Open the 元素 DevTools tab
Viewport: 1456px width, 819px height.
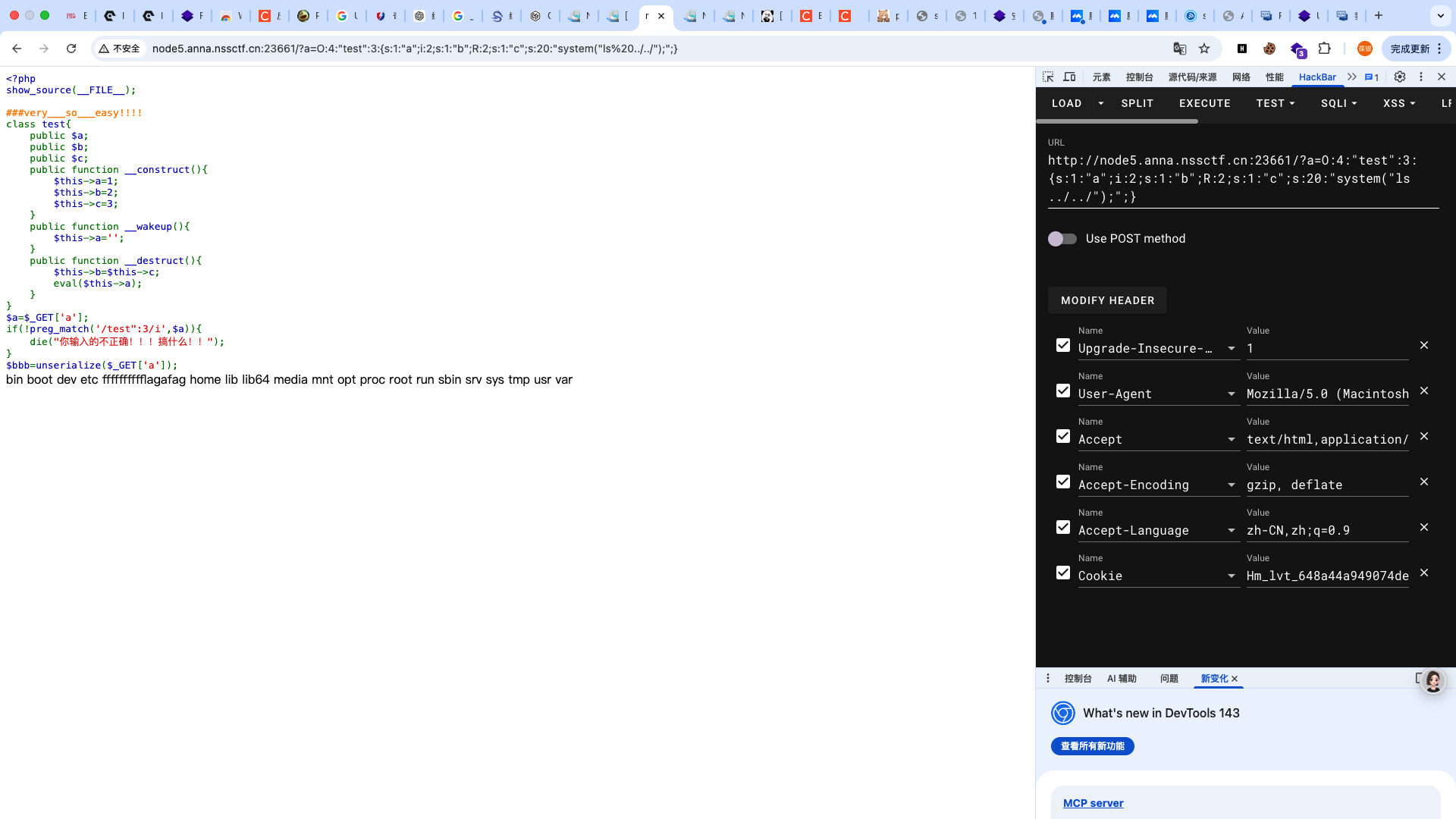point(1102,77)
